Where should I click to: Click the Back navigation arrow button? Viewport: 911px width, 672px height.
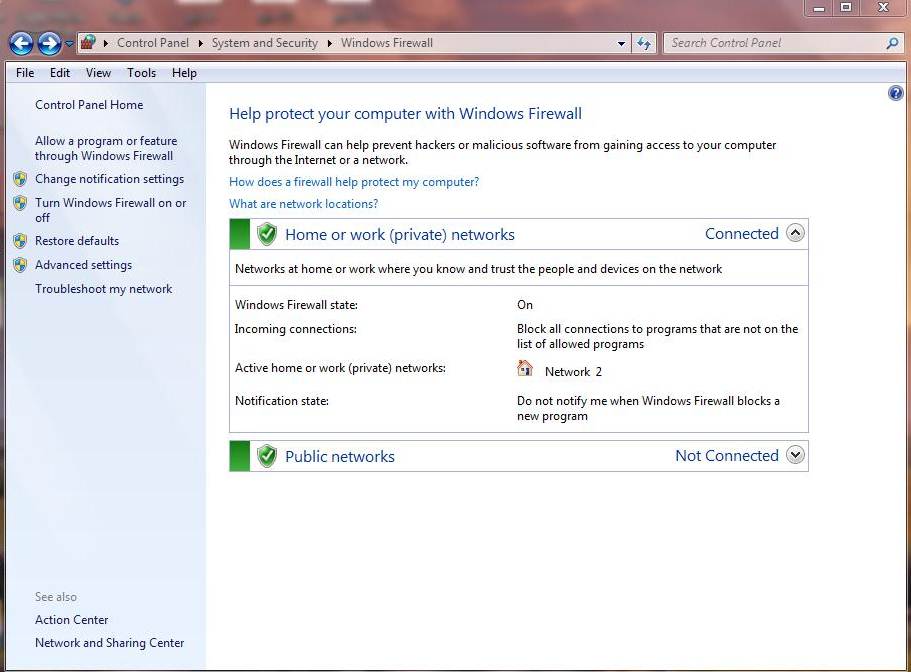coord(21,43)
